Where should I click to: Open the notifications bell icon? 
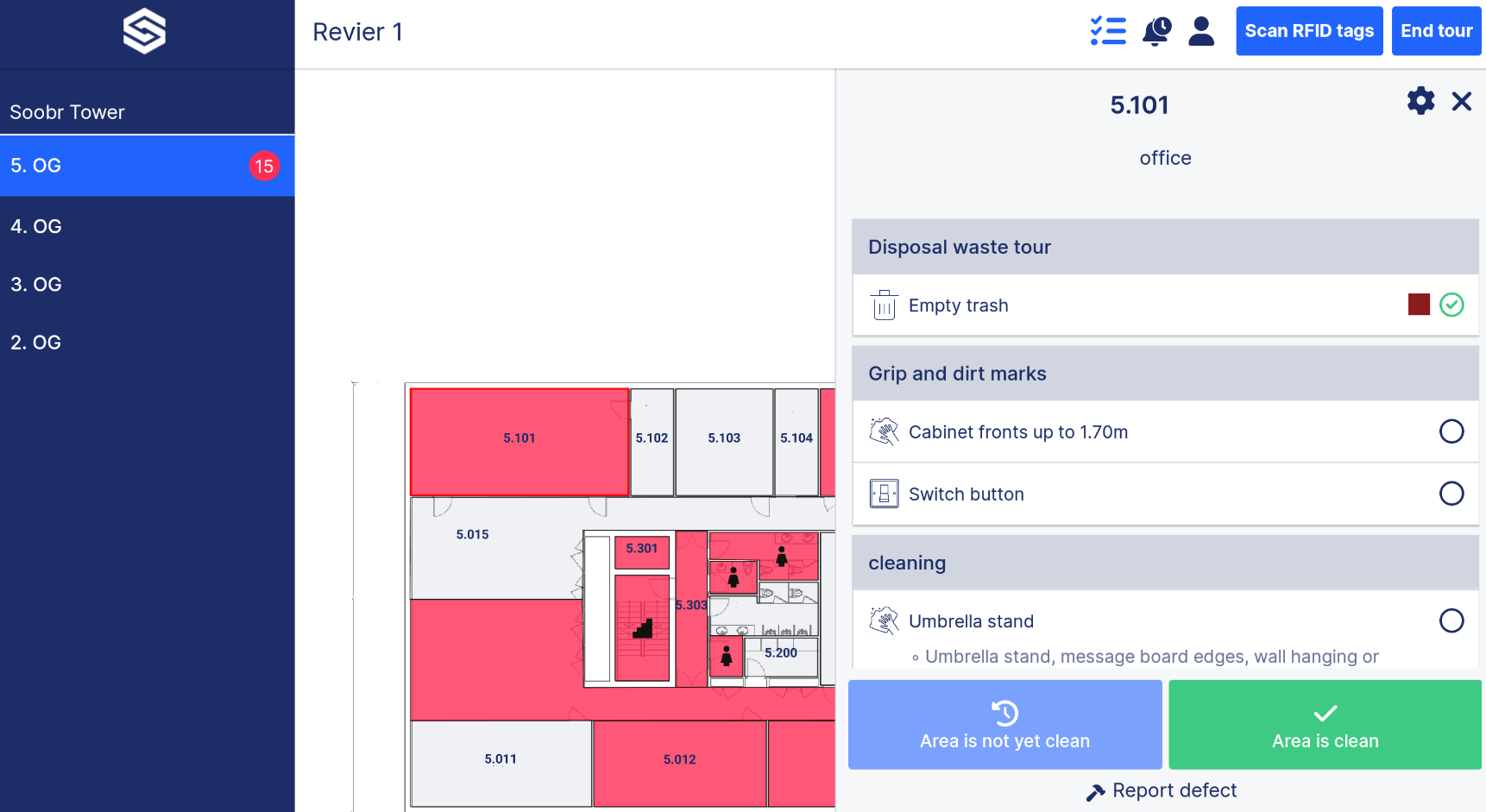coord(1156,31)
